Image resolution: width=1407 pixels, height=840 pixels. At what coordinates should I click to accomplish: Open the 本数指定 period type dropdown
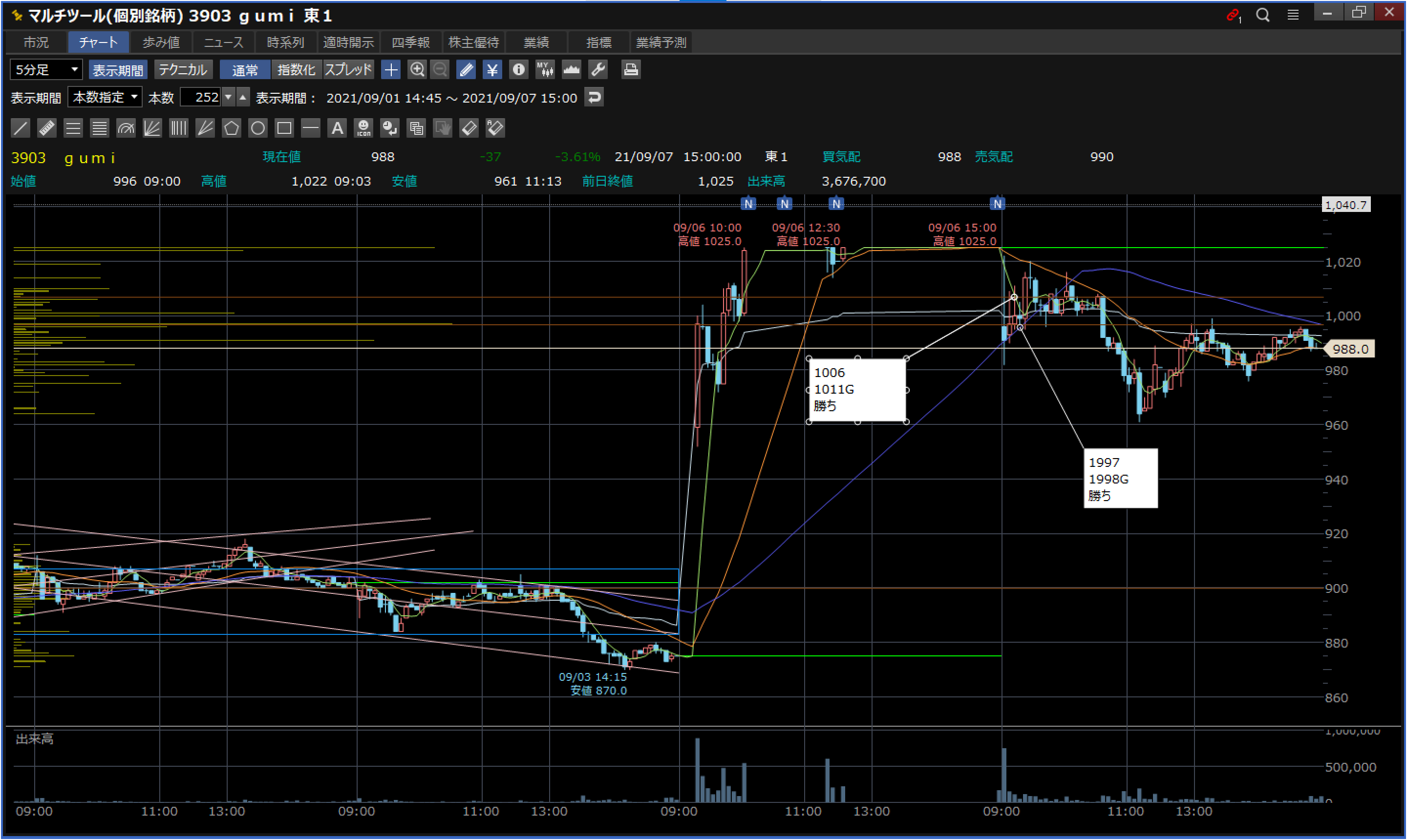105,97
